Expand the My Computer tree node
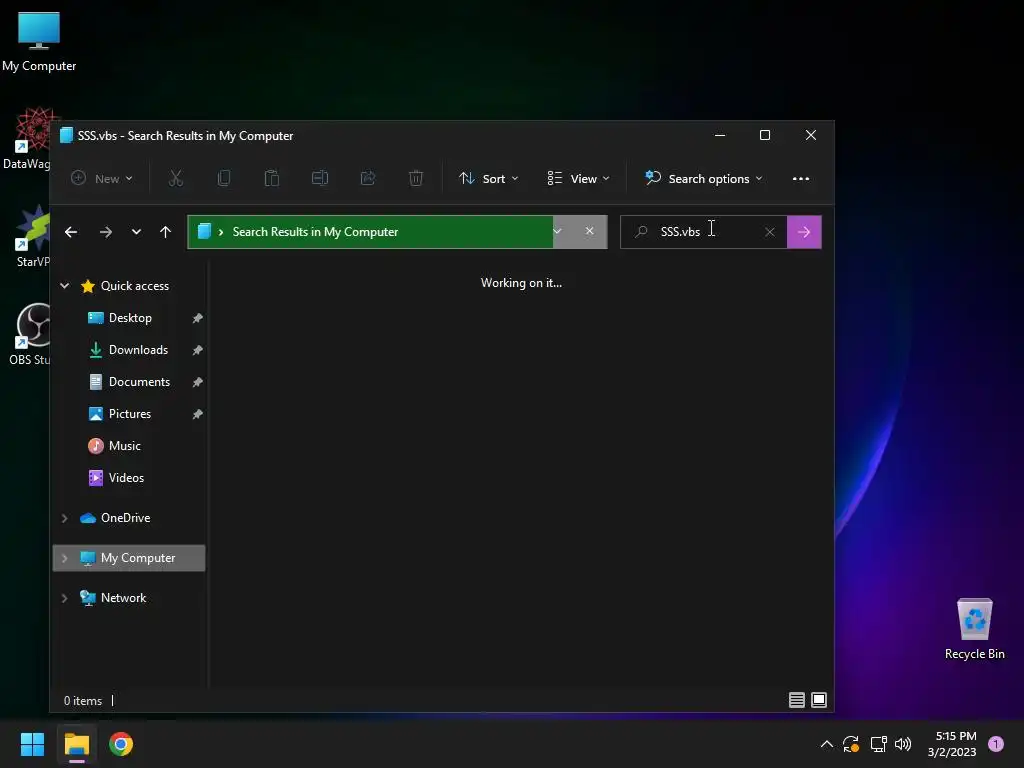The image size is (1024, 768). (65, 558)
